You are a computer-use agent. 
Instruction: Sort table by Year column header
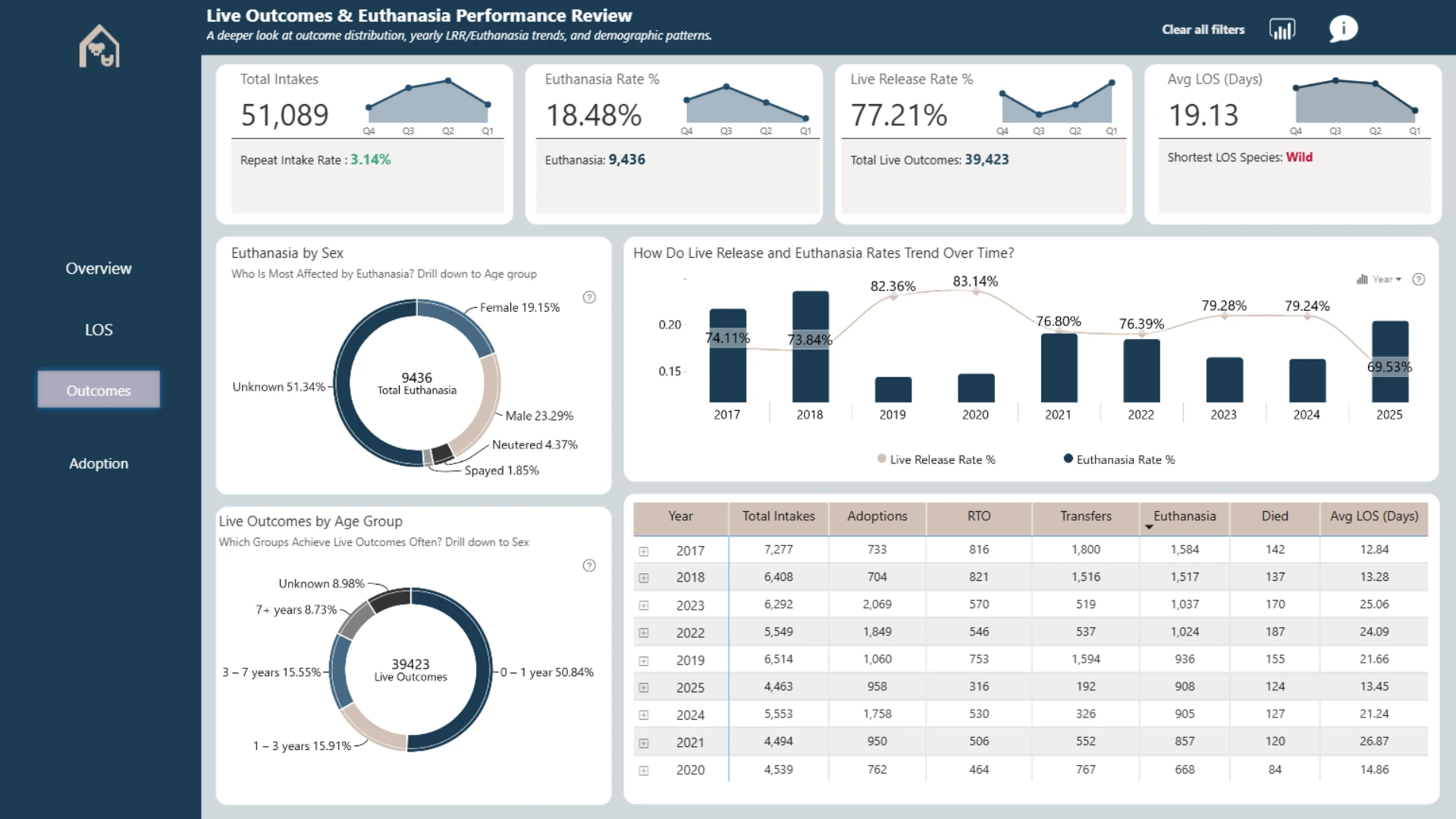681,516
